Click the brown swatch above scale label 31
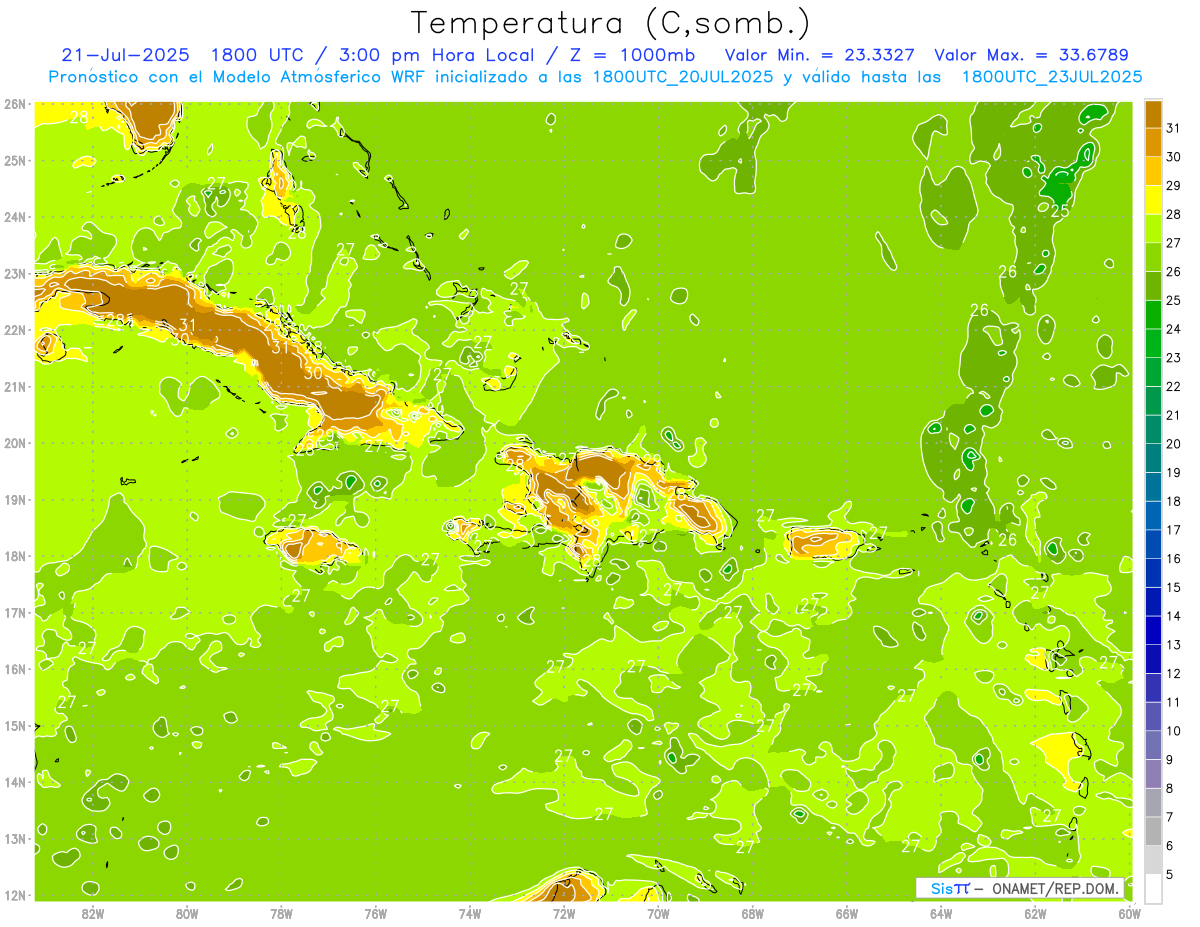This screenshot has width=1200, height=927. pyautogui.click(x=1153, y=114)
